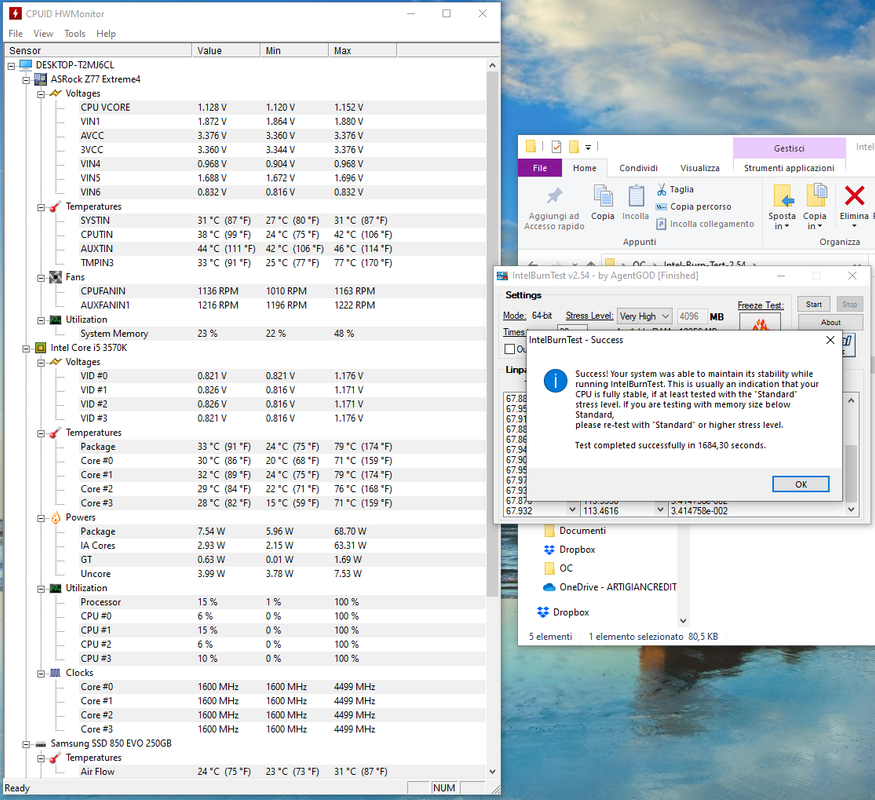
Task: Collapse the Samsung SSD 850 EVO node
Action: [x=26, y=744]
